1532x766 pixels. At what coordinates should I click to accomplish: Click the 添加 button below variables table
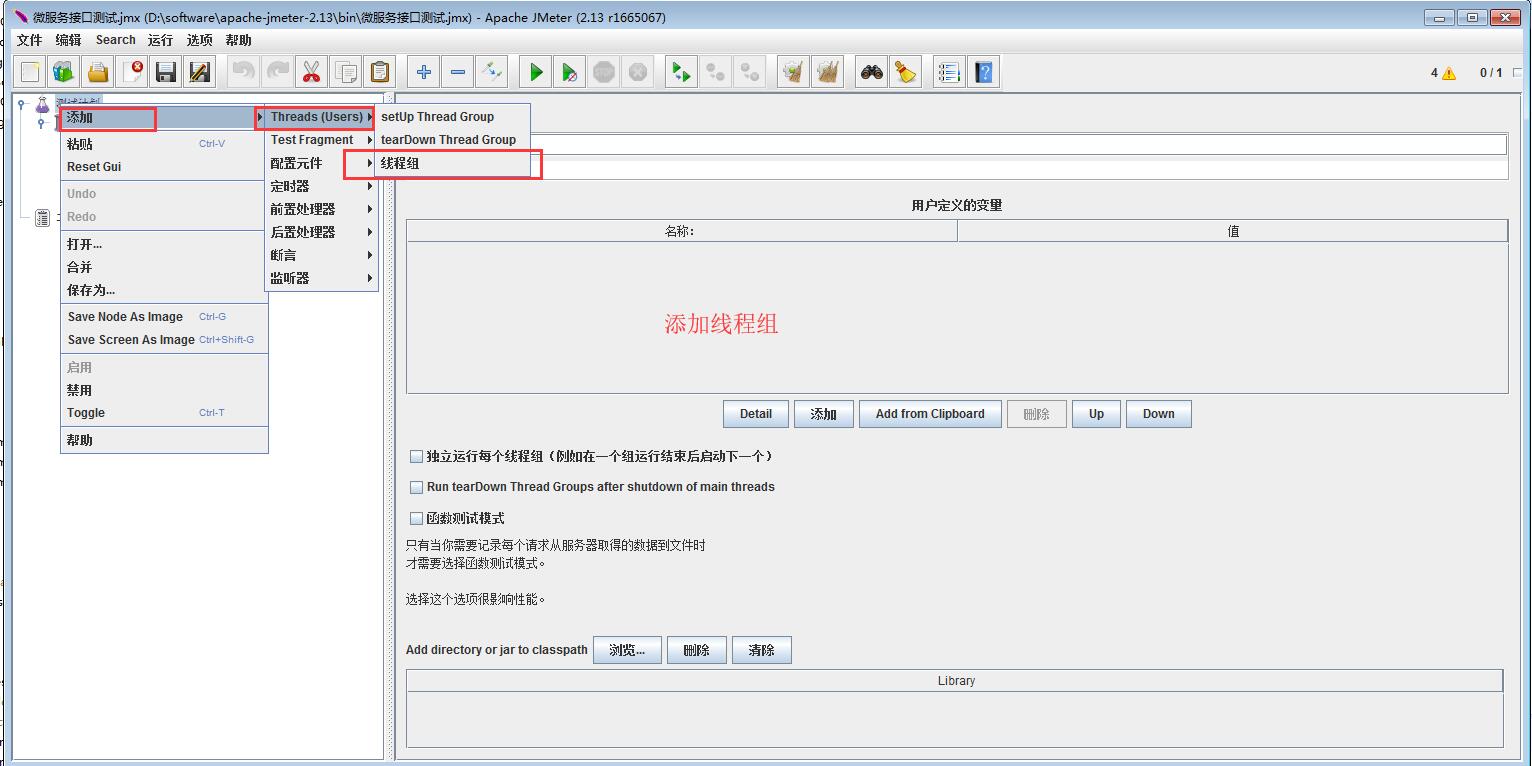824,414
